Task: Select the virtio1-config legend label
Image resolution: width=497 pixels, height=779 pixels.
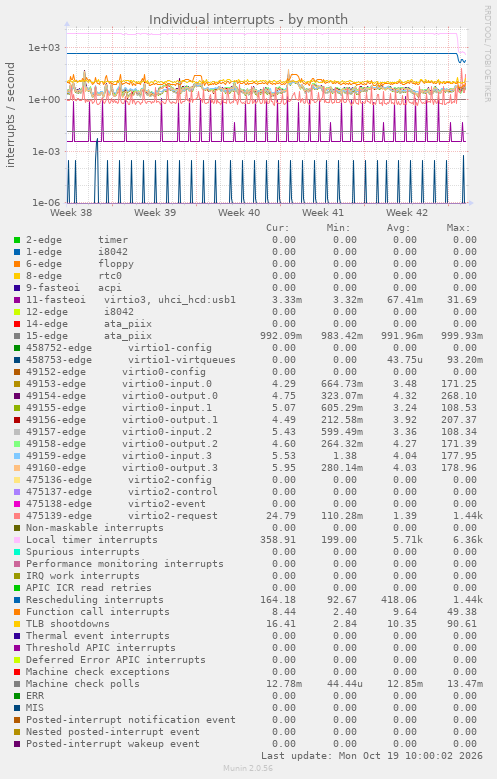Action: 170,348
